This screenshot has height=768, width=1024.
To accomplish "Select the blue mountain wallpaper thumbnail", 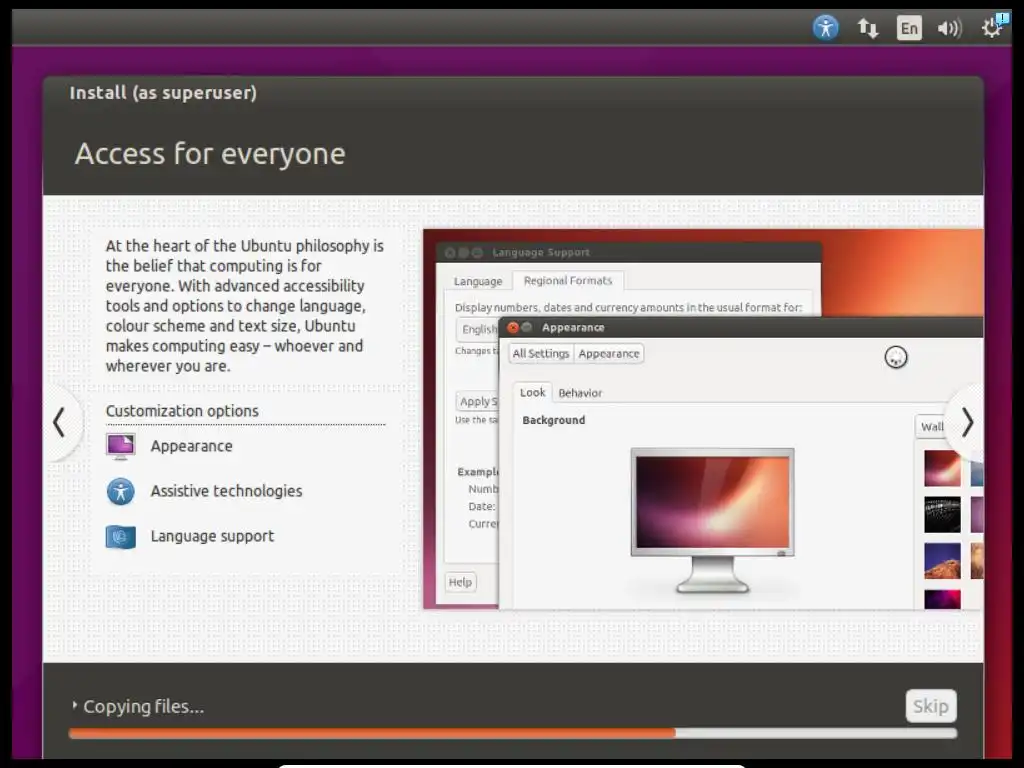I will coord(942,560).
